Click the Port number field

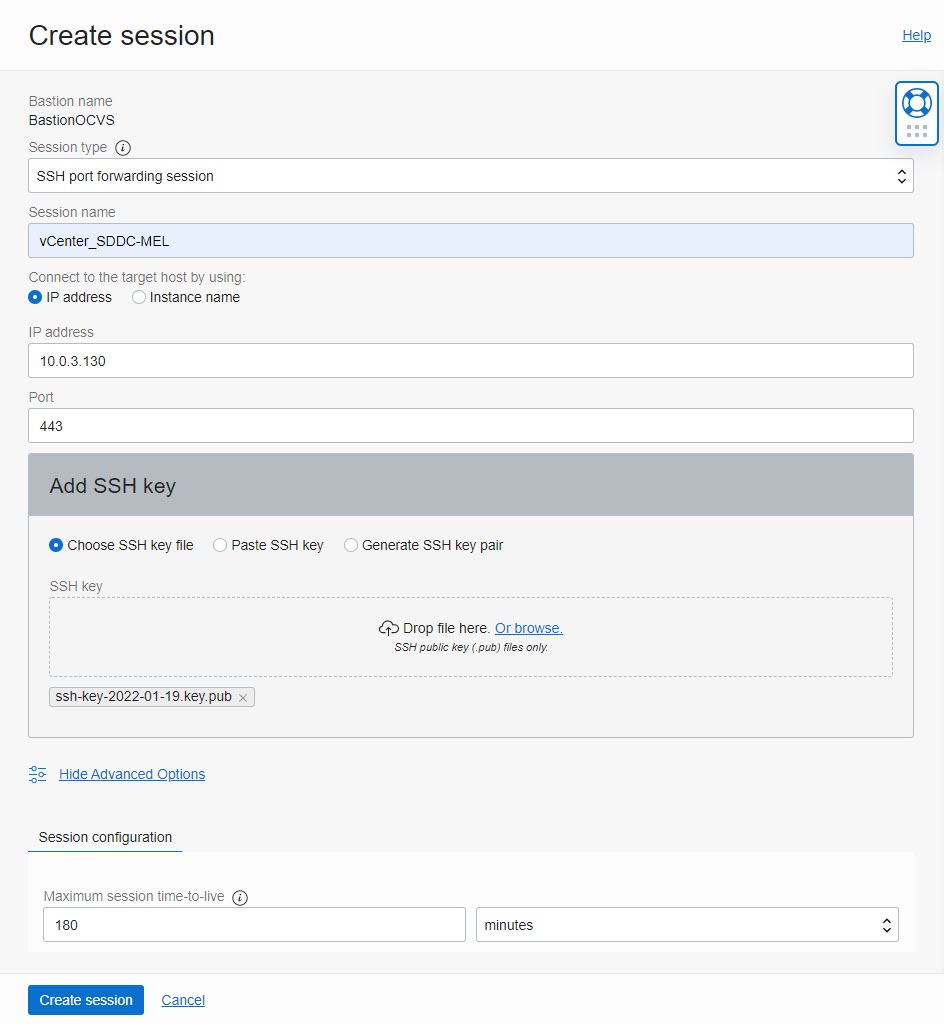pos(470,425)
